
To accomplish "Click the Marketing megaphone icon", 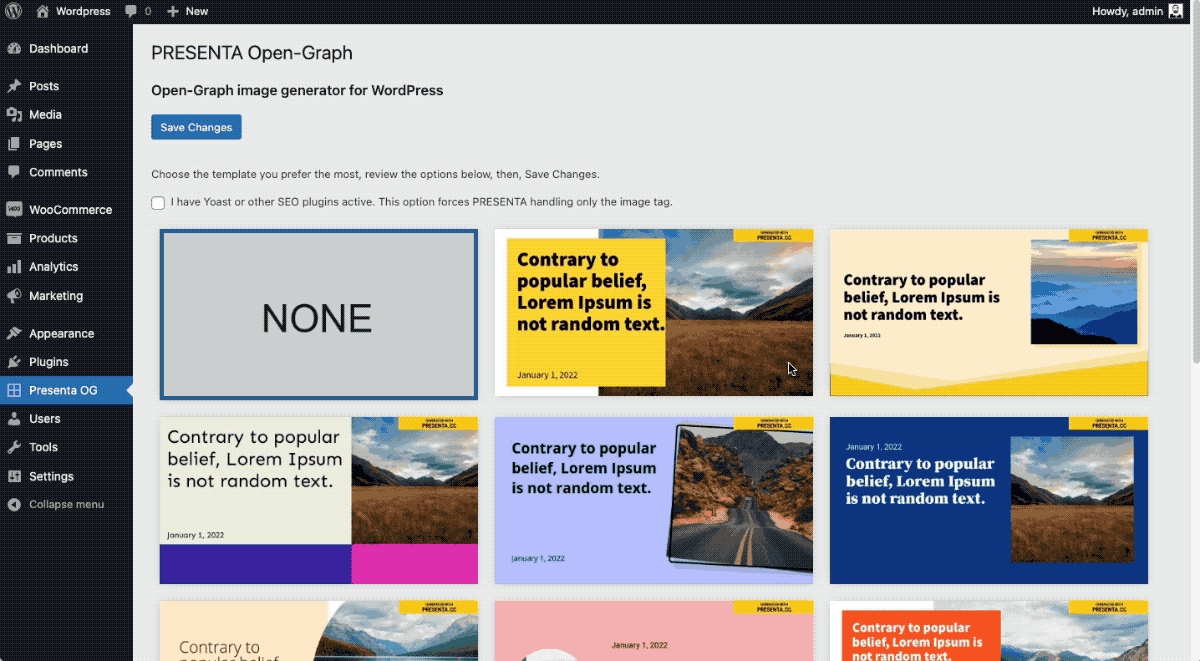I will coord(14,296).
